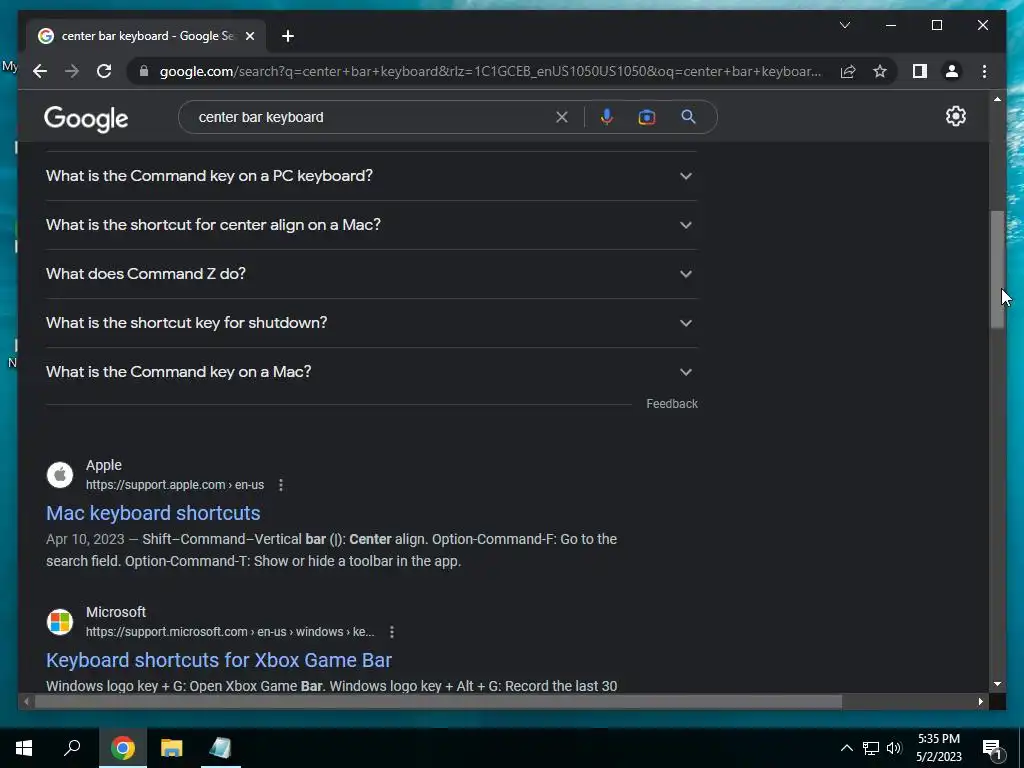Click the scroll right arrow
The image size is (1024, 768).
click(x=981, y=702)
